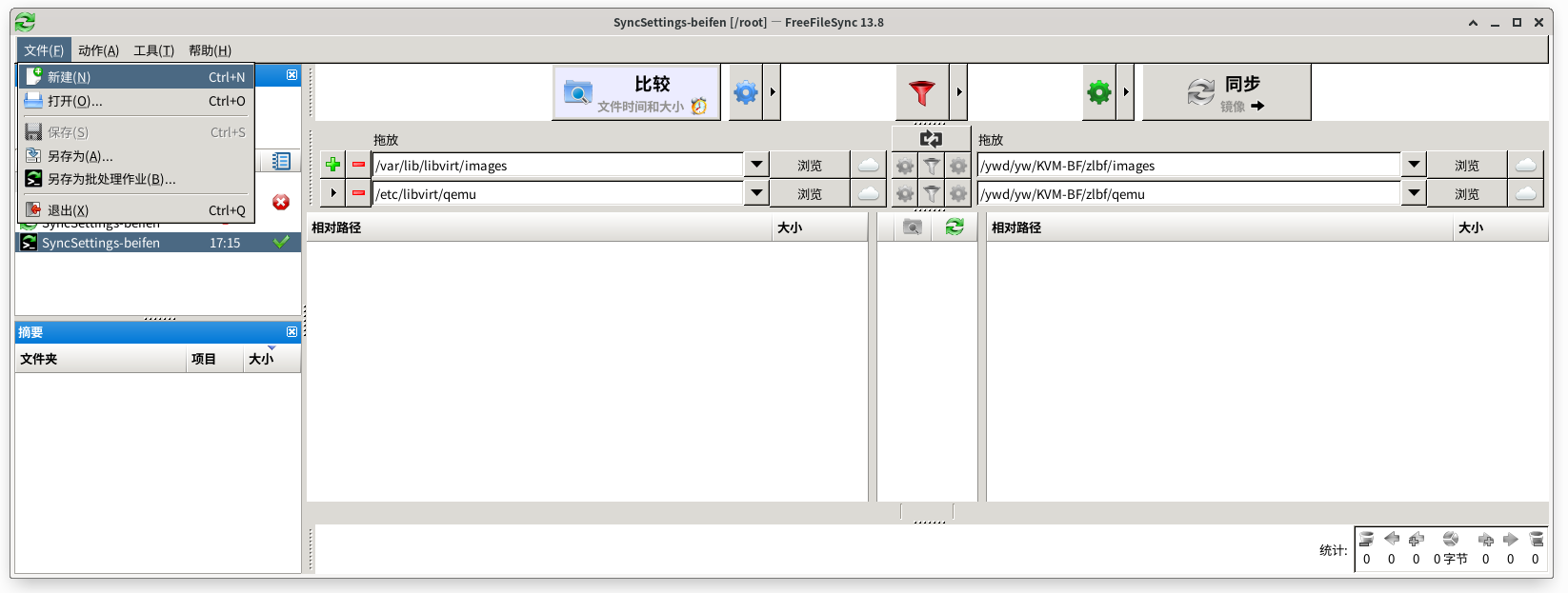
Task: Swap the left and right folder sides
Action: tap(931, 139)
